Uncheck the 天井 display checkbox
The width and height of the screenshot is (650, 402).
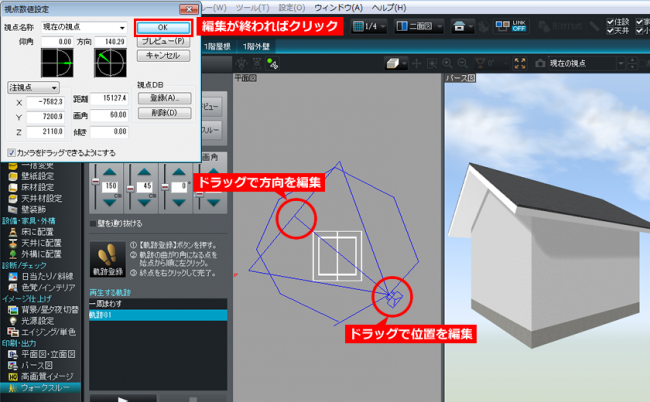point(608,33)
